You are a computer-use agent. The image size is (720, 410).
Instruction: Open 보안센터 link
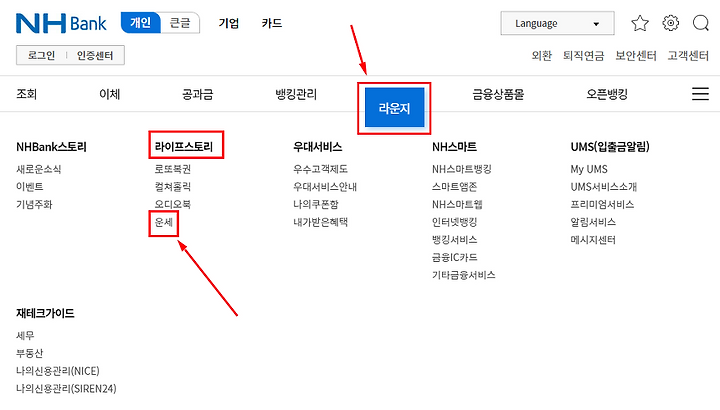click(636, 56)
